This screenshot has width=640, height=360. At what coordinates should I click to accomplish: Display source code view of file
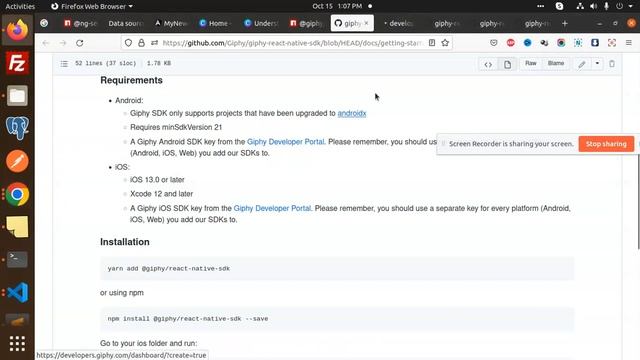(488, 64)
